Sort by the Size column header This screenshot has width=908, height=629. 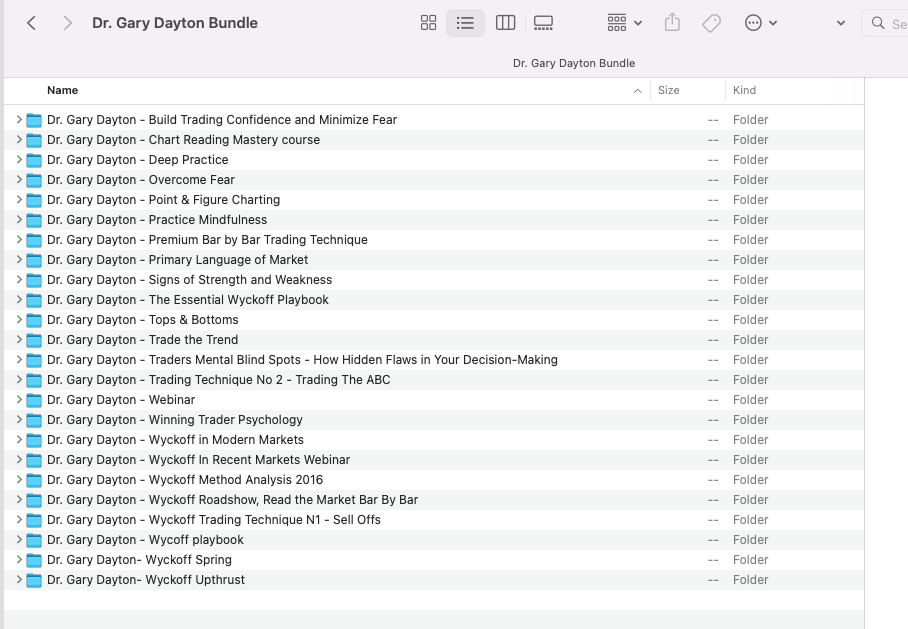[x=669, y=90]
